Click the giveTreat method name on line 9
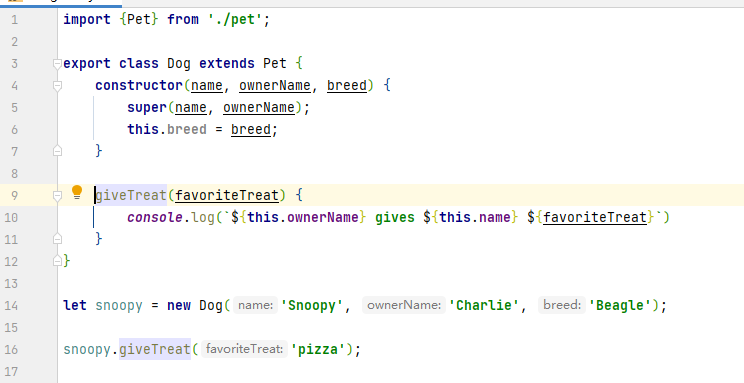Viewport: 744px width, 383px height. click(x=131, y=195)
